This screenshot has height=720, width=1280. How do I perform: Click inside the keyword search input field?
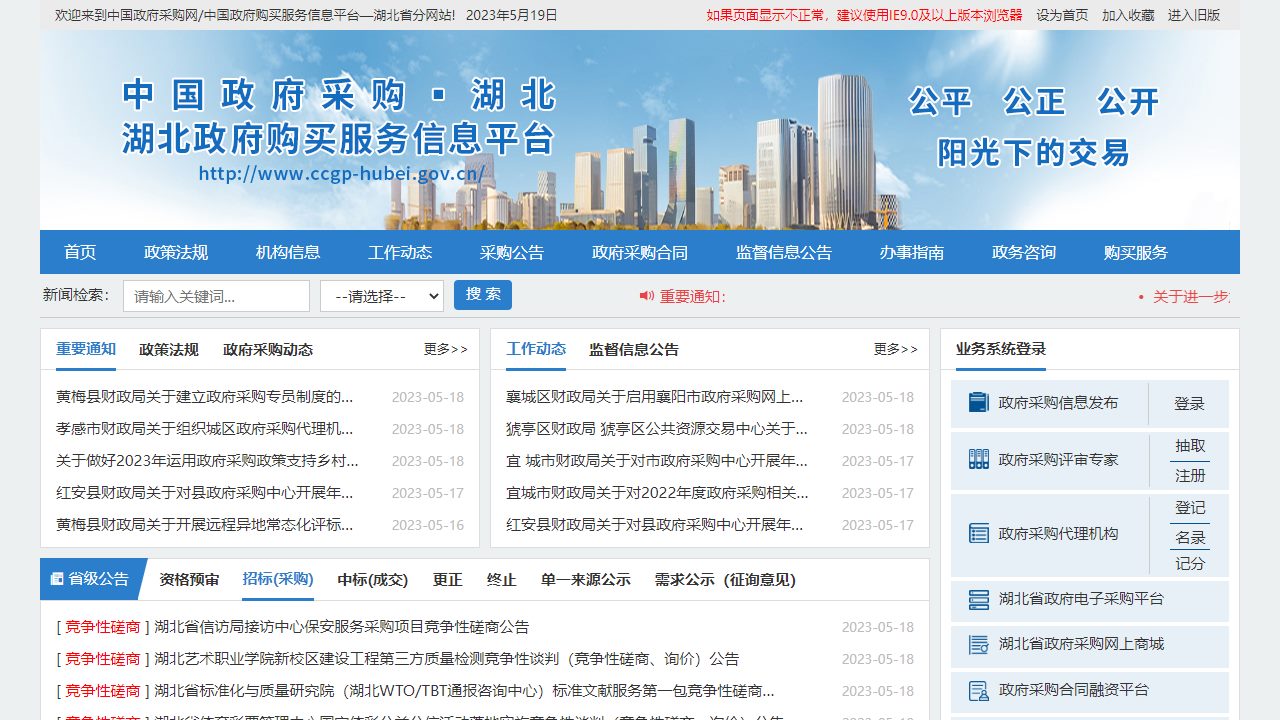pos(215,295)
